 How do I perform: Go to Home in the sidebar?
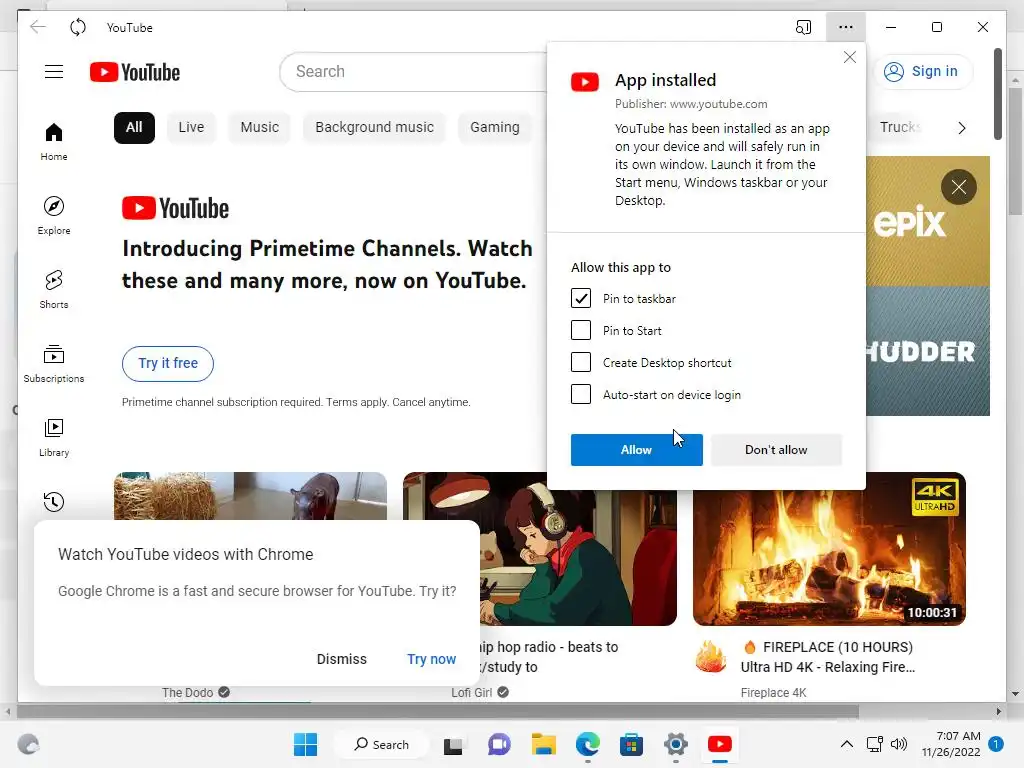pyautogui.click(x=54, y=142)
